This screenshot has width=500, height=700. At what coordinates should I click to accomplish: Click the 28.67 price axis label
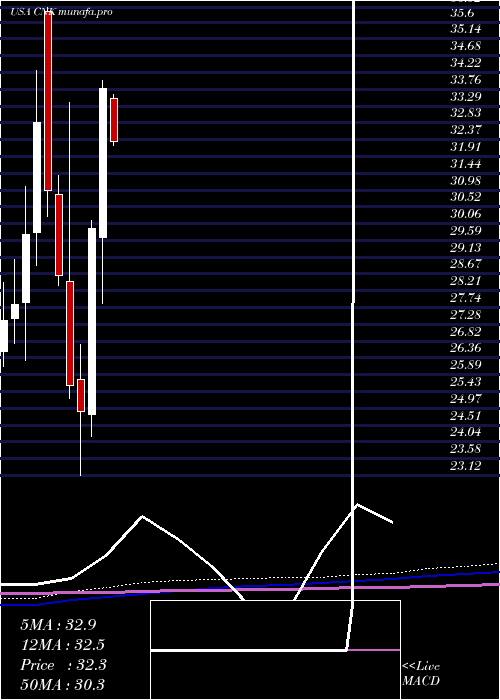click(x=466, y=264)
